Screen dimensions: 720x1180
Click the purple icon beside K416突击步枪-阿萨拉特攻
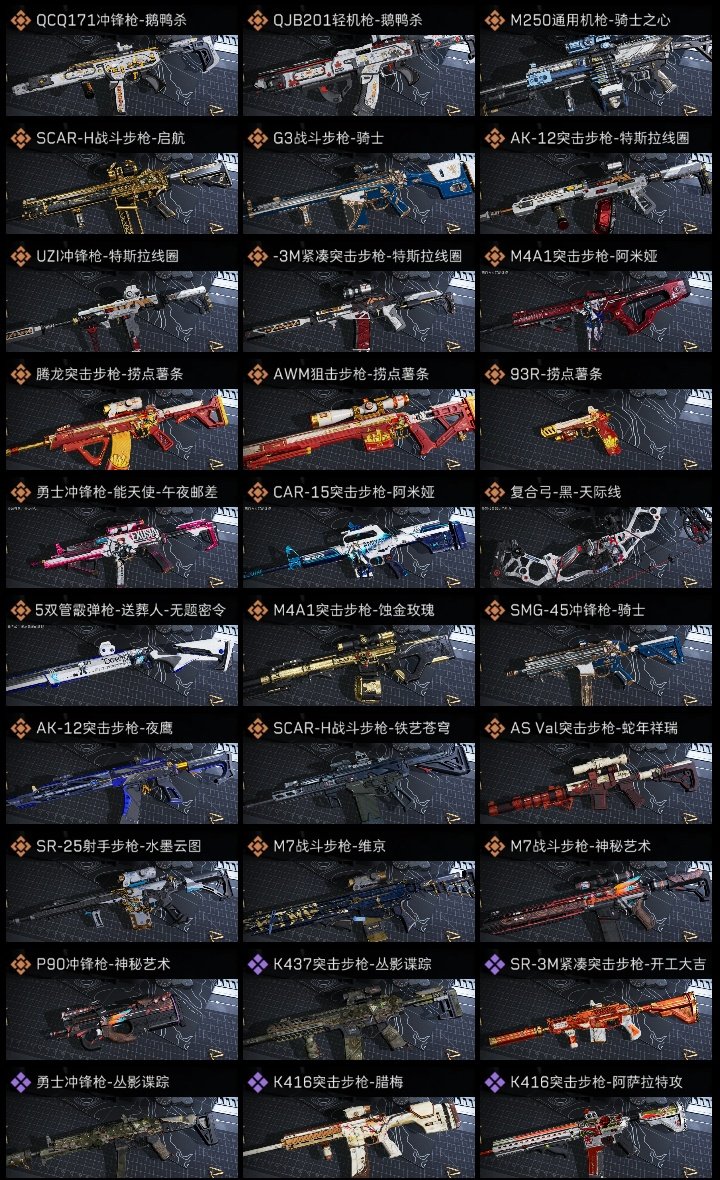(x=494, y=1082)
